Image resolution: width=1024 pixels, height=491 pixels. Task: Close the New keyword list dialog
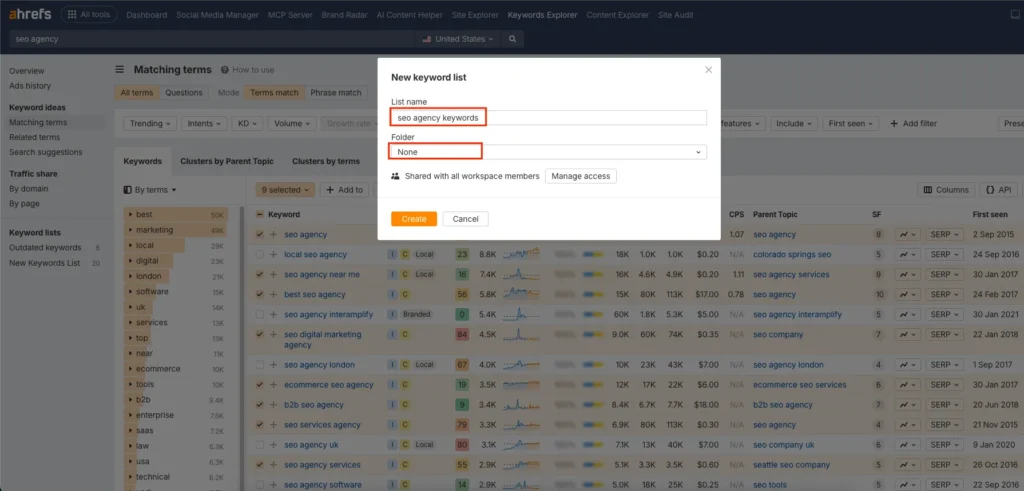709,70
